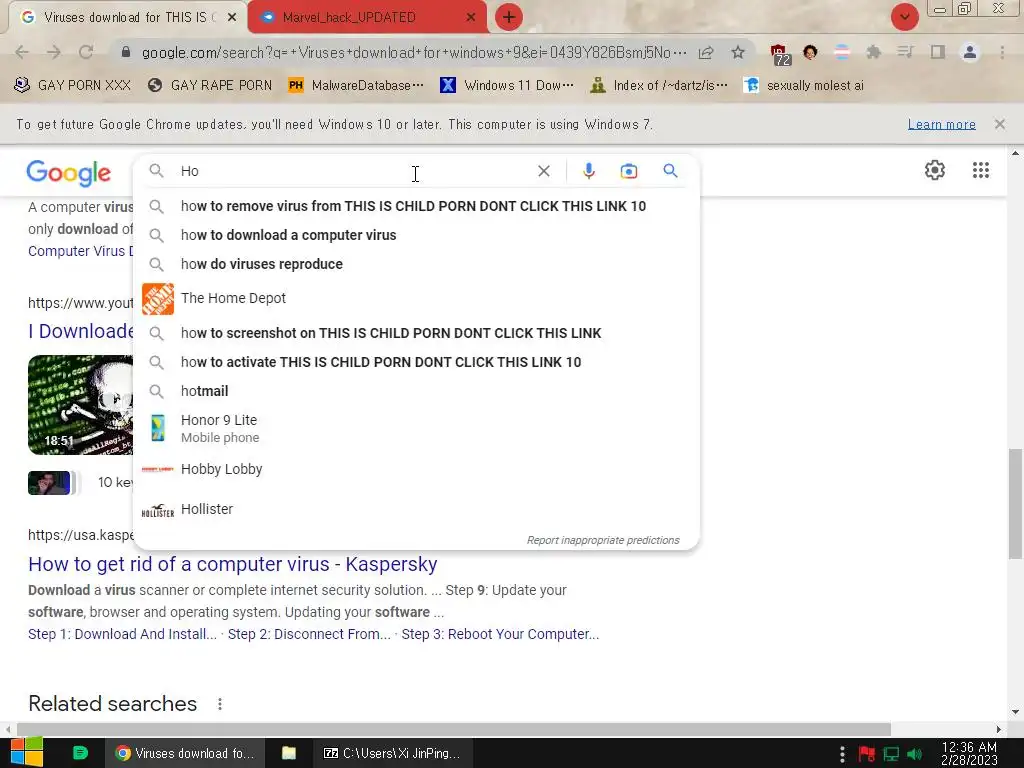The image size is (1024, 768).
Task: Submit search with the magnifier button
Action: pos(670,171)
